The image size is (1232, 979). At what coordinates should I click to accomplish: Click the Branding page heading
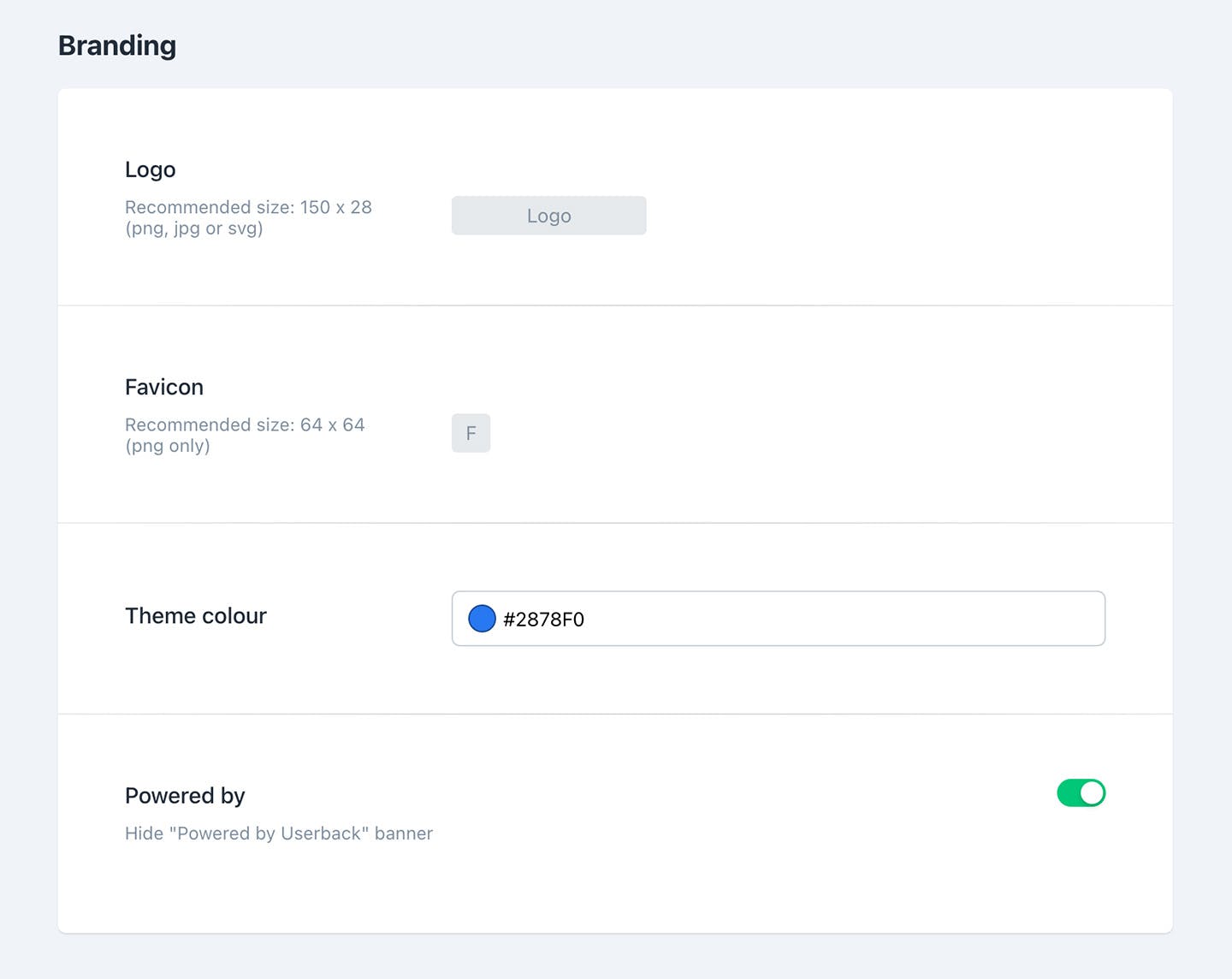click(117, 45)
